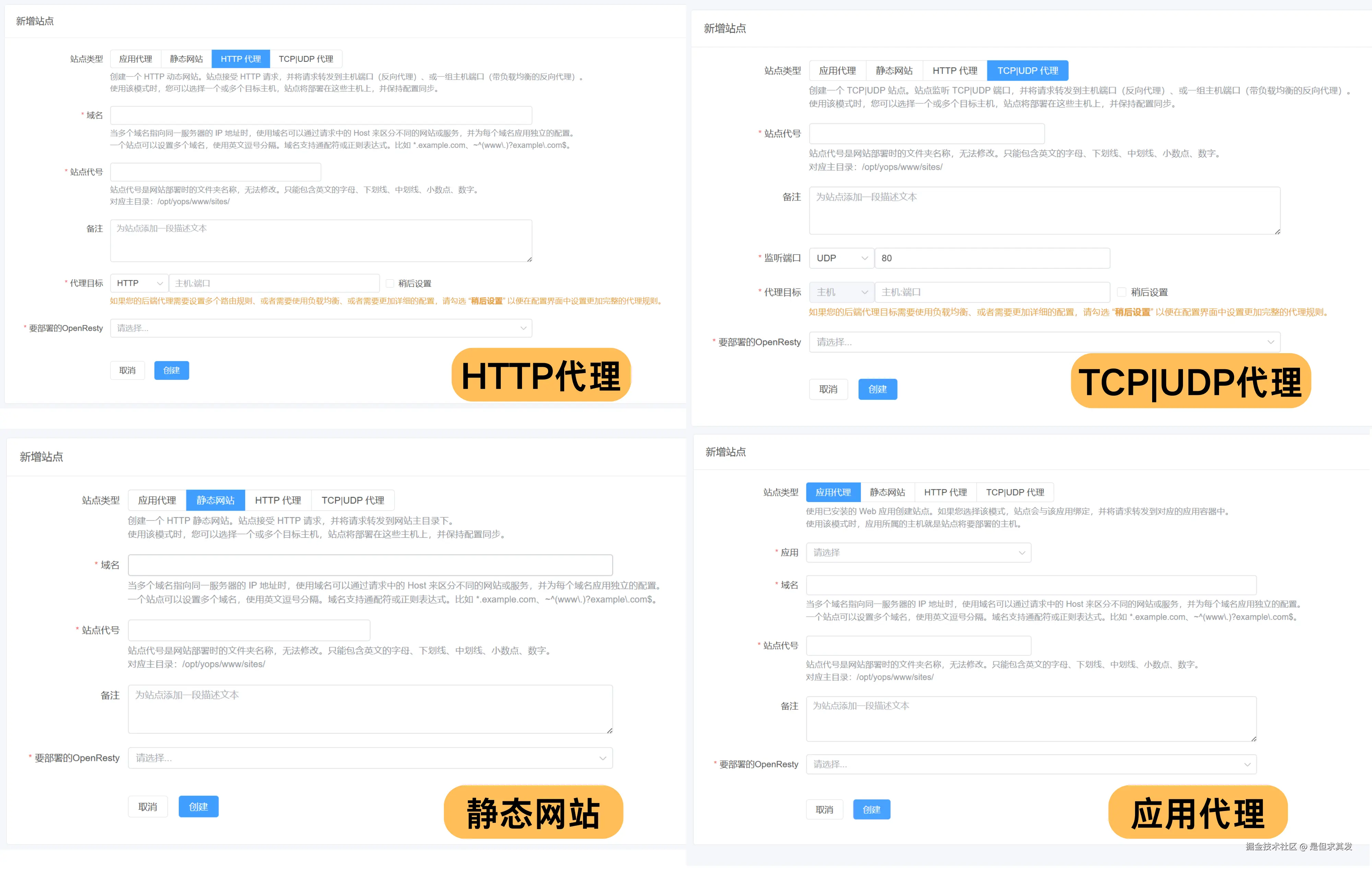Select TCP|UDP 代理 tab in the 静态网站 form
1372x871 pixels.
coord(353,500)
